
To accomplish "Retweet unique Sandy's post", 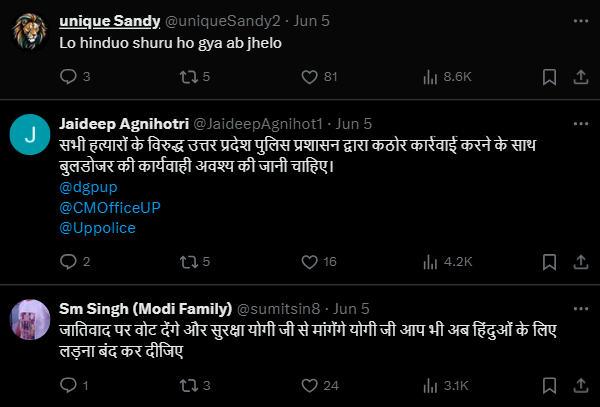I will [186, 76].
